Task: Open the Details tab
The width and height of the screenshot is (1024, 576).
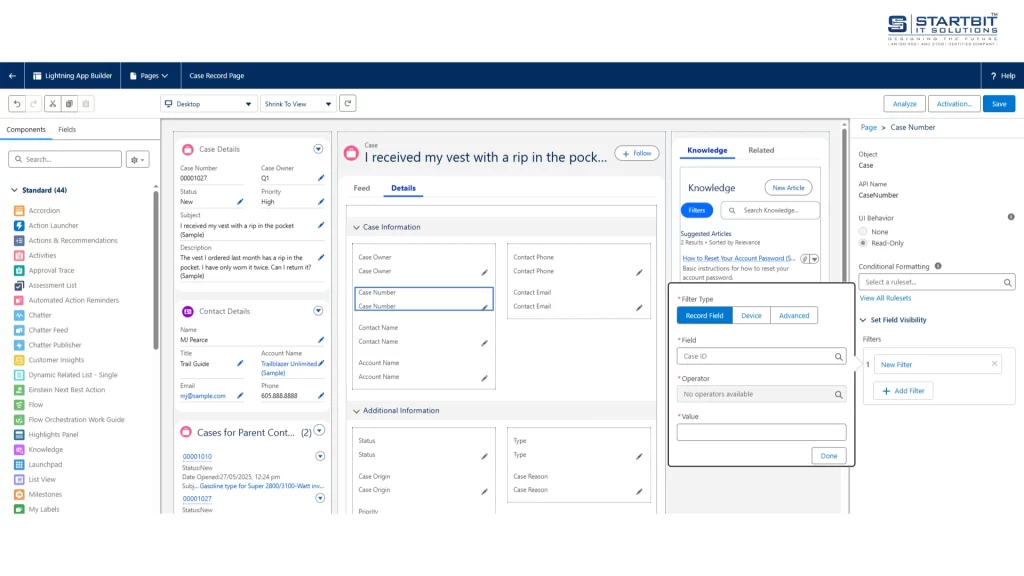Action: pyautogui.click(x=404, y=188)
